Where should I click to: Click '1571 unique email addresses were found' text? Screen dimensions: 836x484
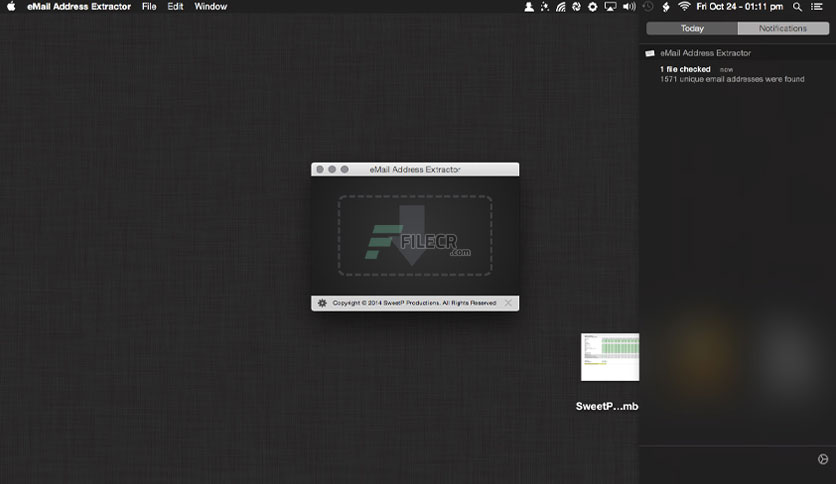(x=732, y=79)
